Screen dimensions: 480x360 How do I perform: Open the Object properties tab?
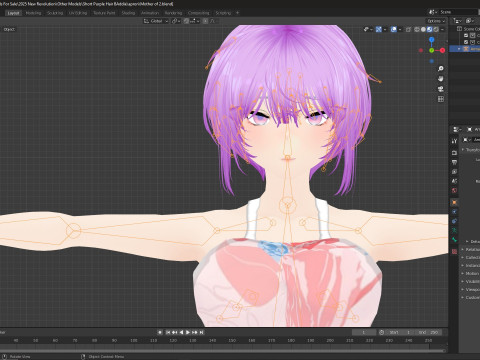click(454, 202)
